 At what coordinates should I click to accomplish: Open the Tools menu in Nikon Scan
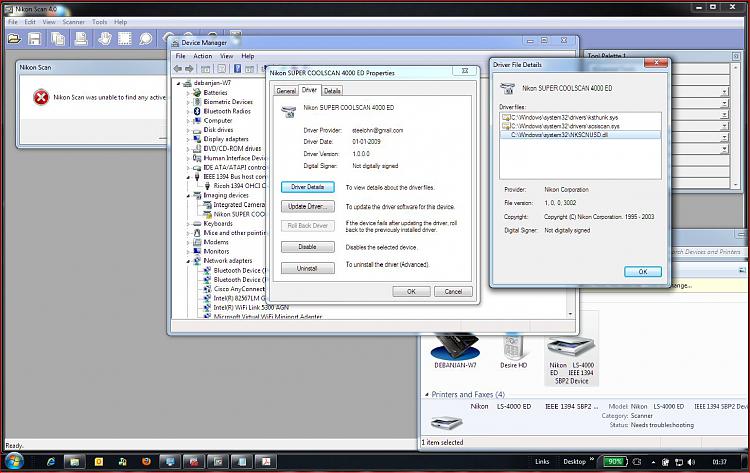click(x=99, y=22)
